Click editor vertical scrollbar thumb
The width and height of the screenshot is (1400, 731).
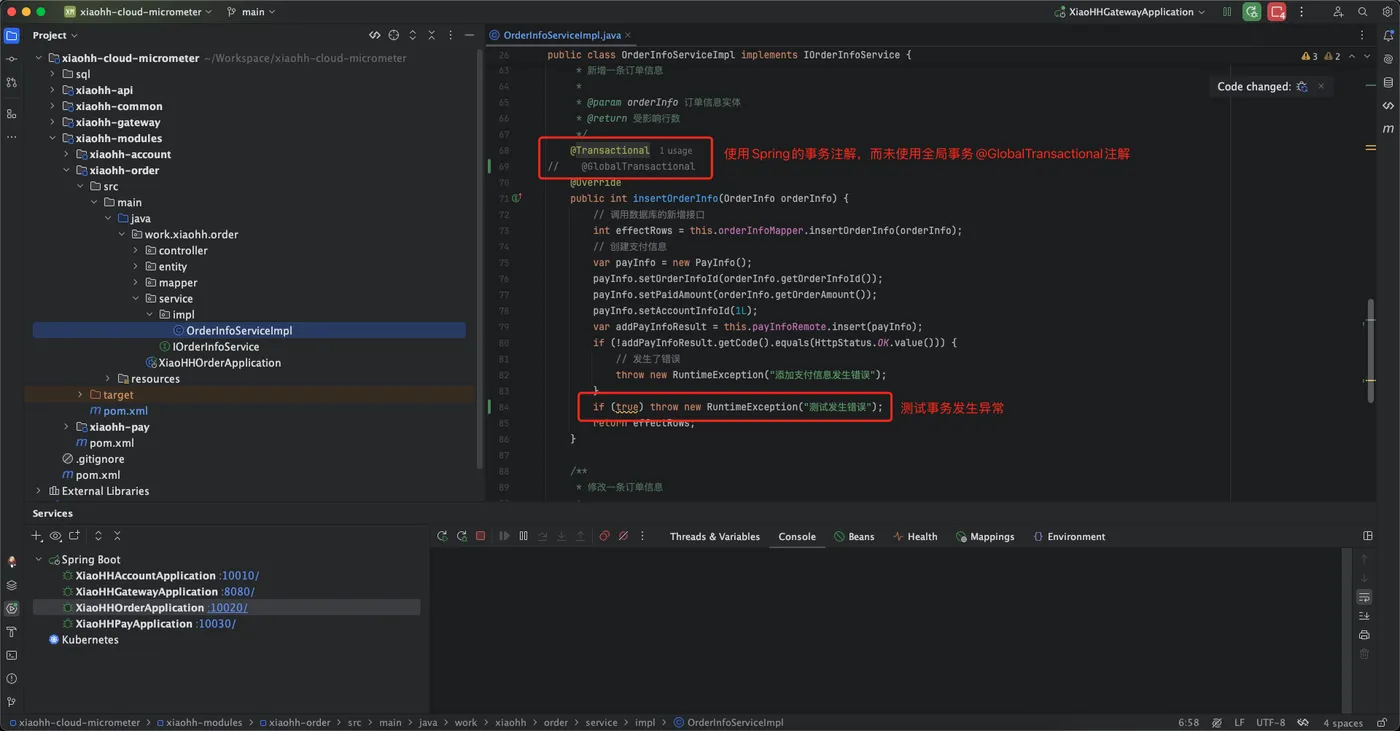click(1371, 350)
